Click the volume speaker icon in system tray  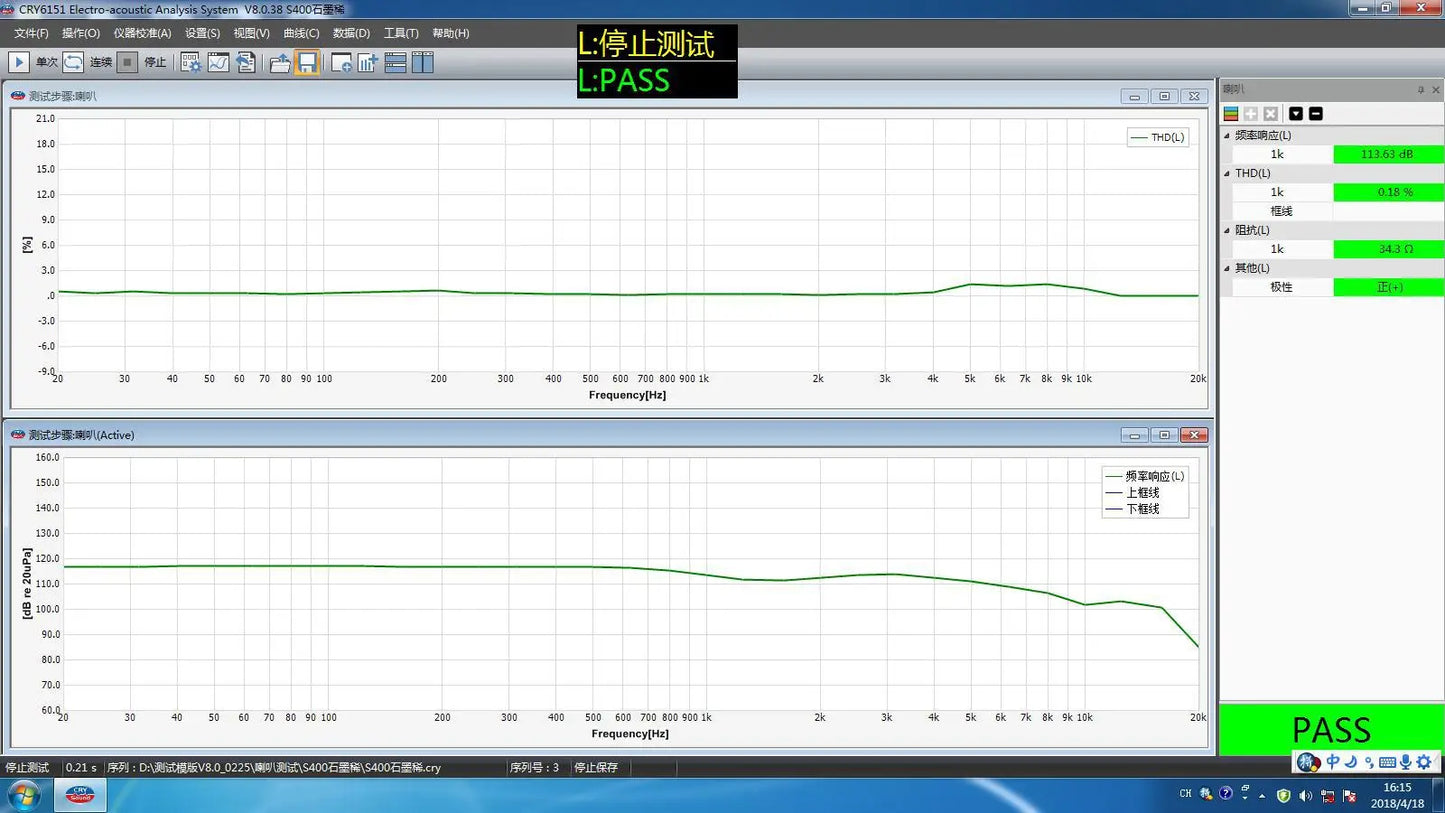pos(1305,796)
